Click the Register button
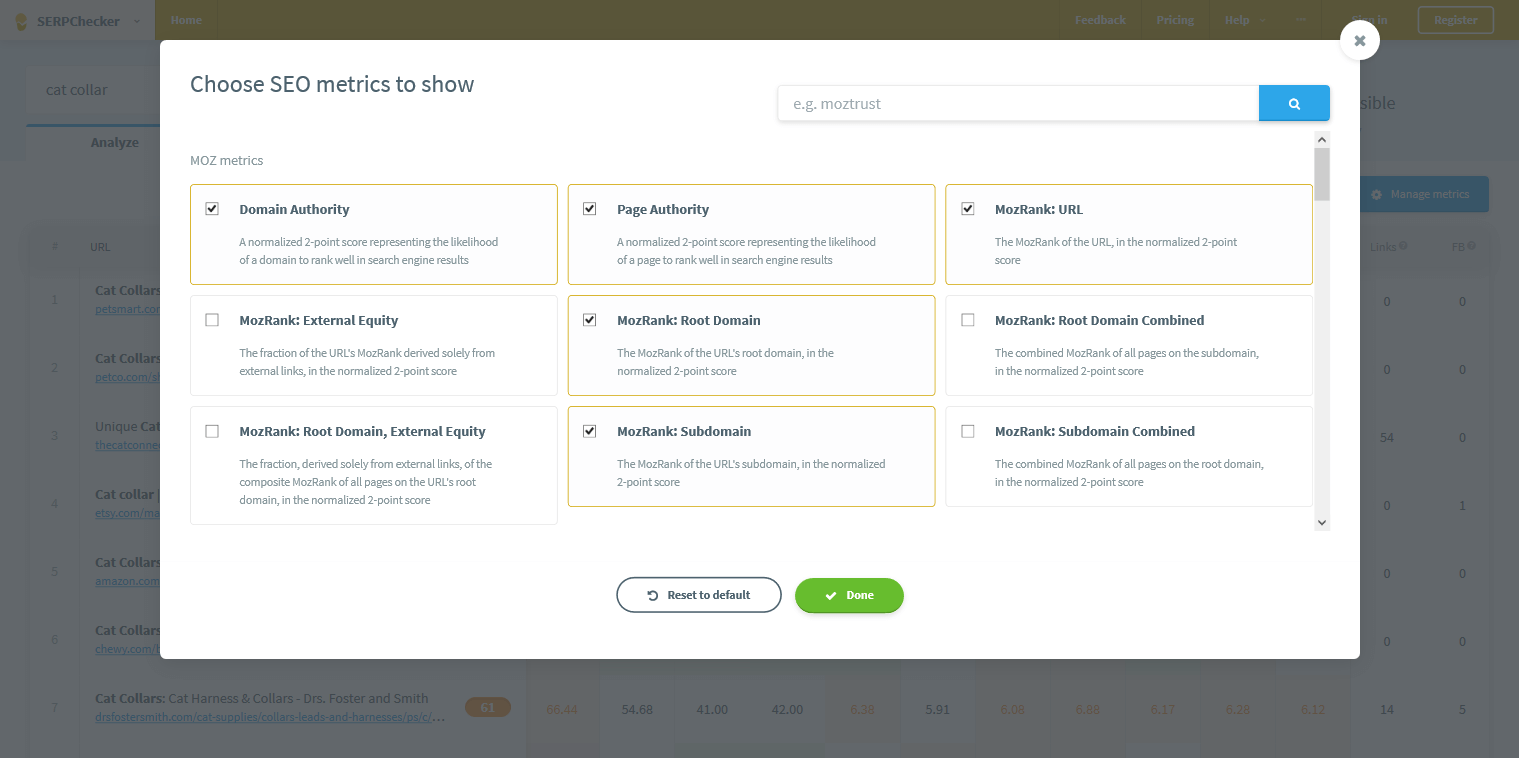 pyautogui.click(x=1456, y=20)
